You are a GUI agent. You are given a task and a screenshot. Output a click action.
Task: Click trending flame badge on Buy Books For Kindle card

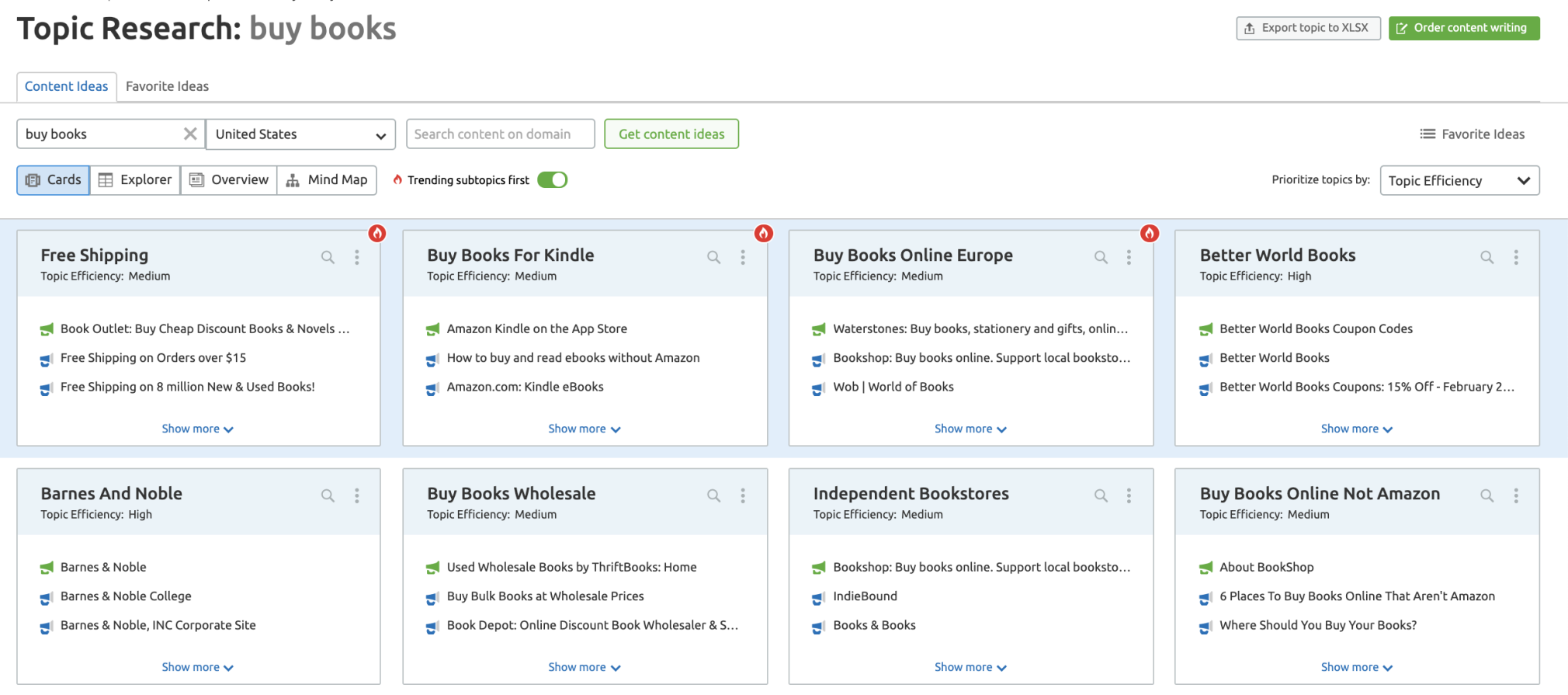[764, 233]
